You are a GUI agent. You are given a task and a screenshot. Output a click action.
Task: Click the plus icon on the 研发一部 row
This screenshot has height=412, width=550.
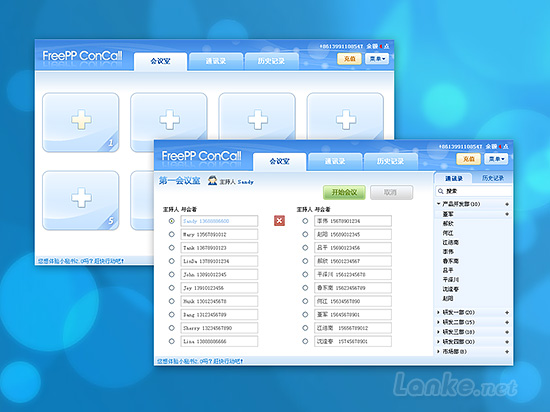point(507,312)
